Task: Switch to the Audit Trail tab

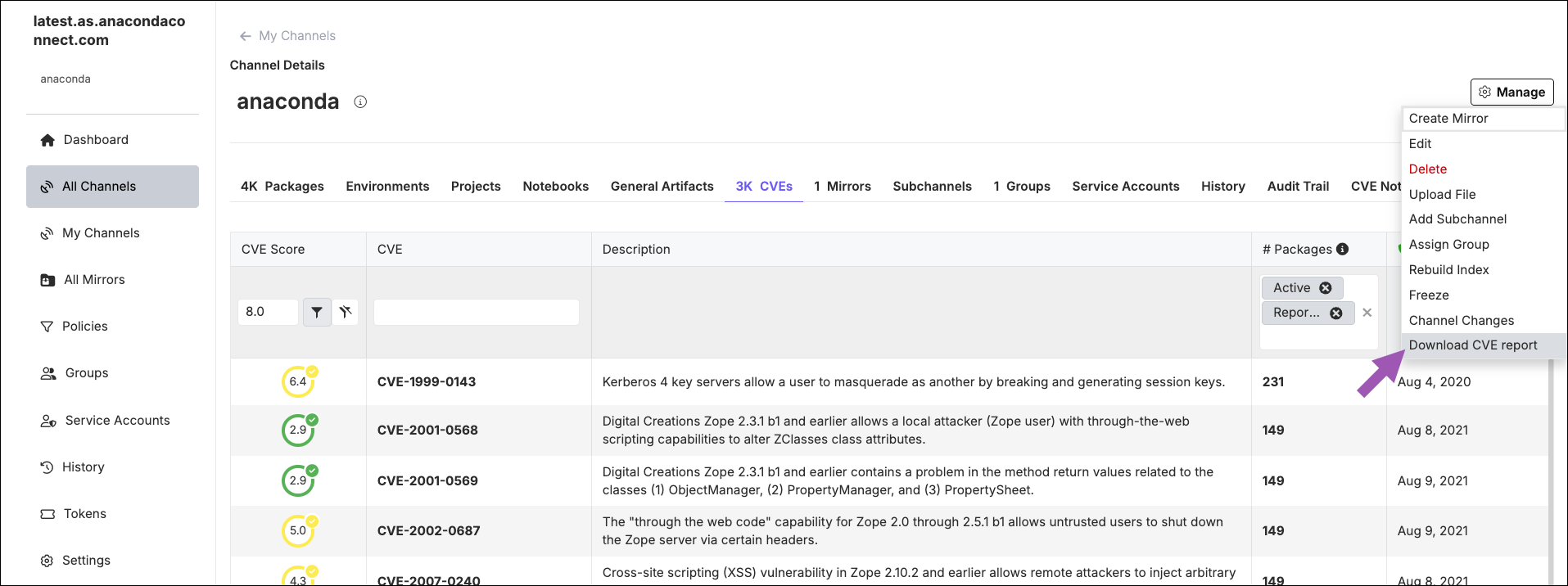Action: click(x=1298, y=187)
